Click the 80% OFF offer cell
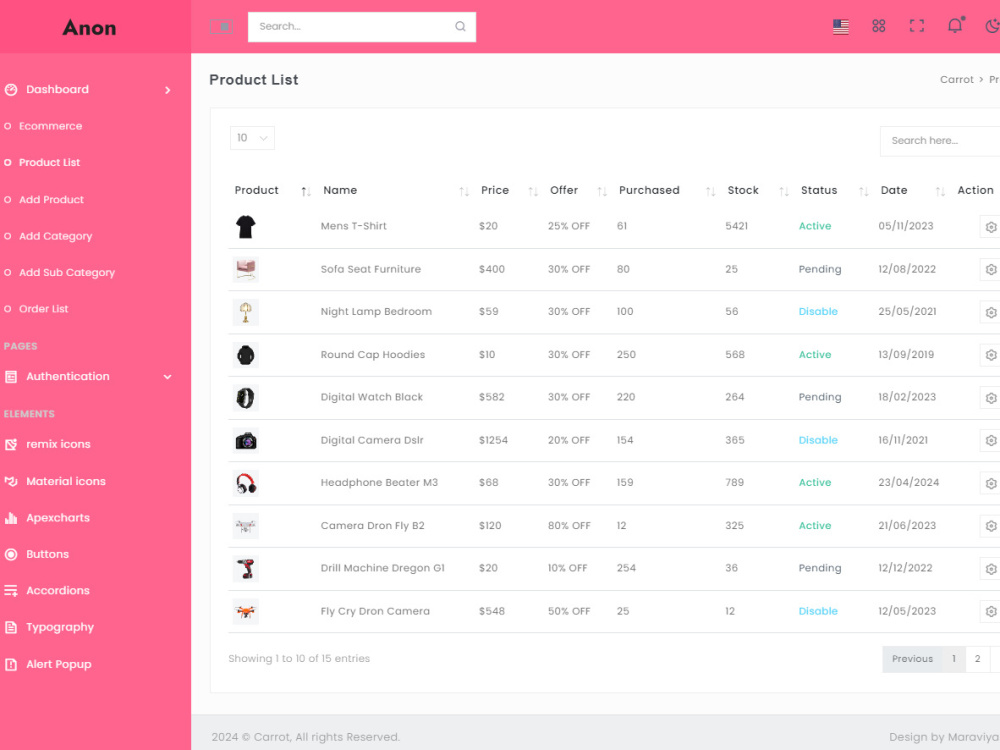This screenshot has height=750, width=1000. click(569, 526)
